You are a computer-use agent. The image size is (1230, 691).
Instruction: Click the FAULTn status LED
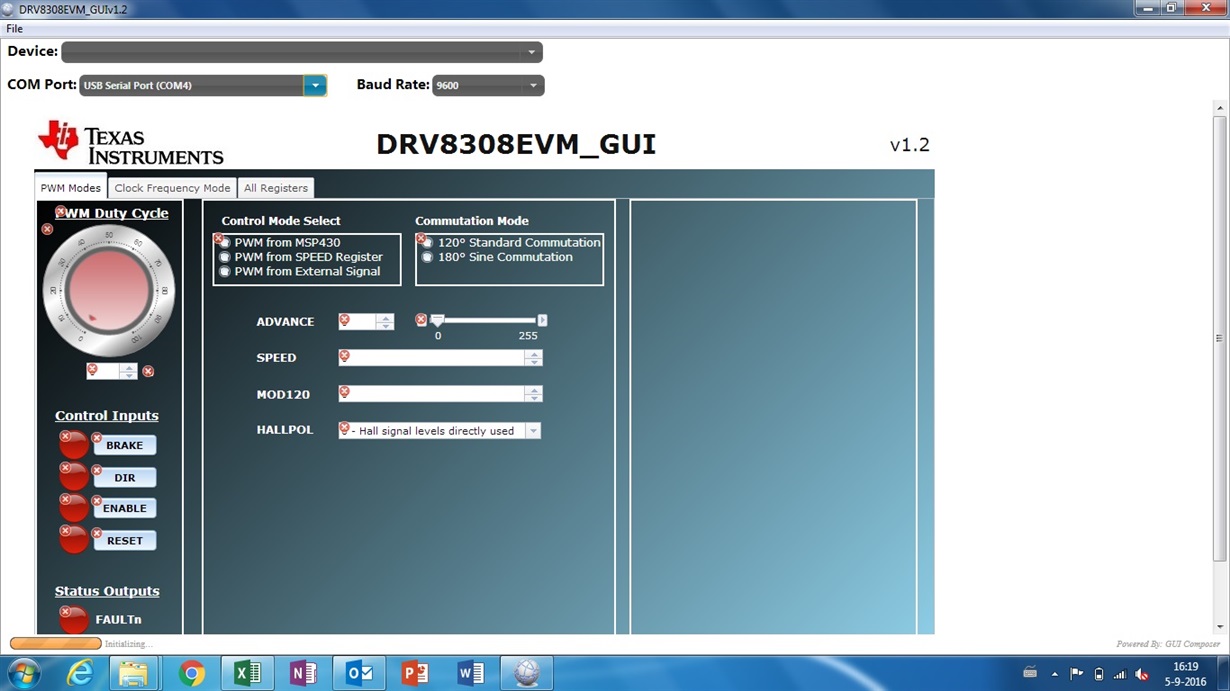coord(74,619)
